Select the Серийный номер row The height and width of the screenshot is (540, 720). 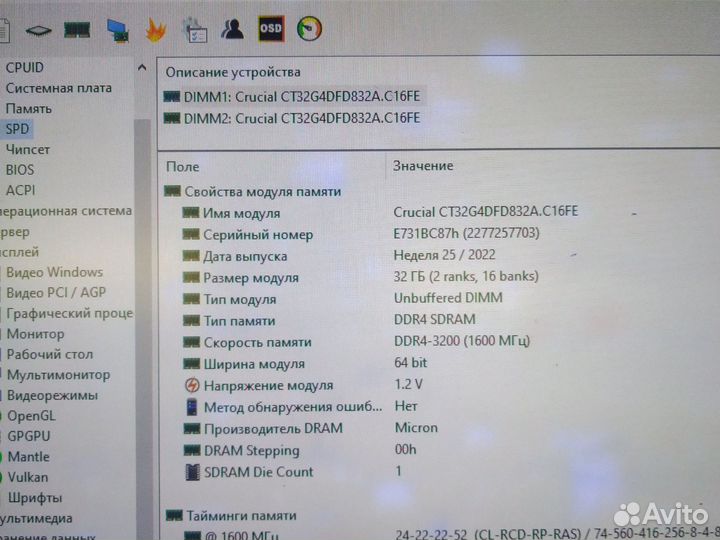pyautogui.click(x=361, y=234)
